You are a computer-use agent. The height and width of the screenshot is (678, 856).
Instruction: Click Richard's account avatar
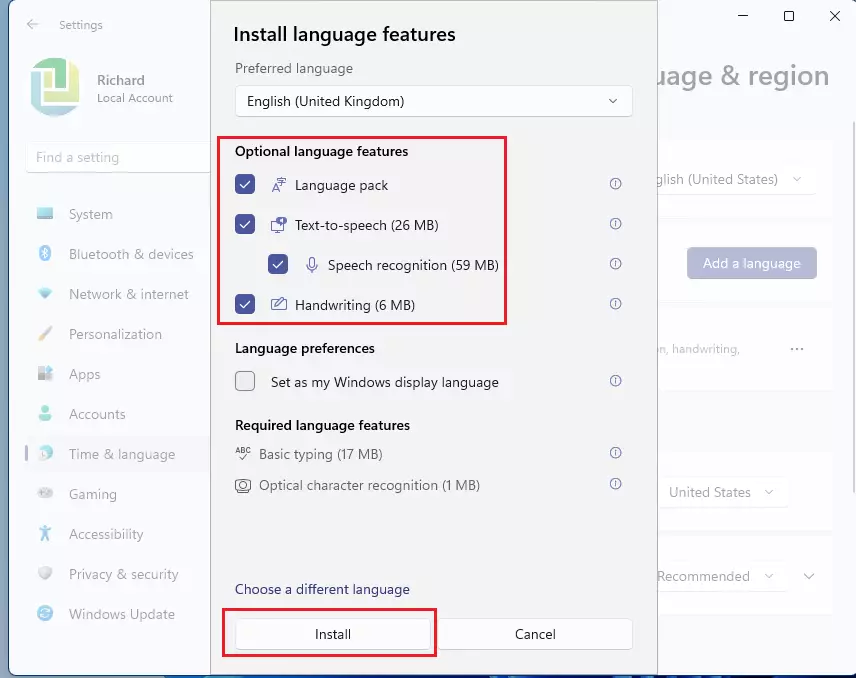(x=55, y=87)
